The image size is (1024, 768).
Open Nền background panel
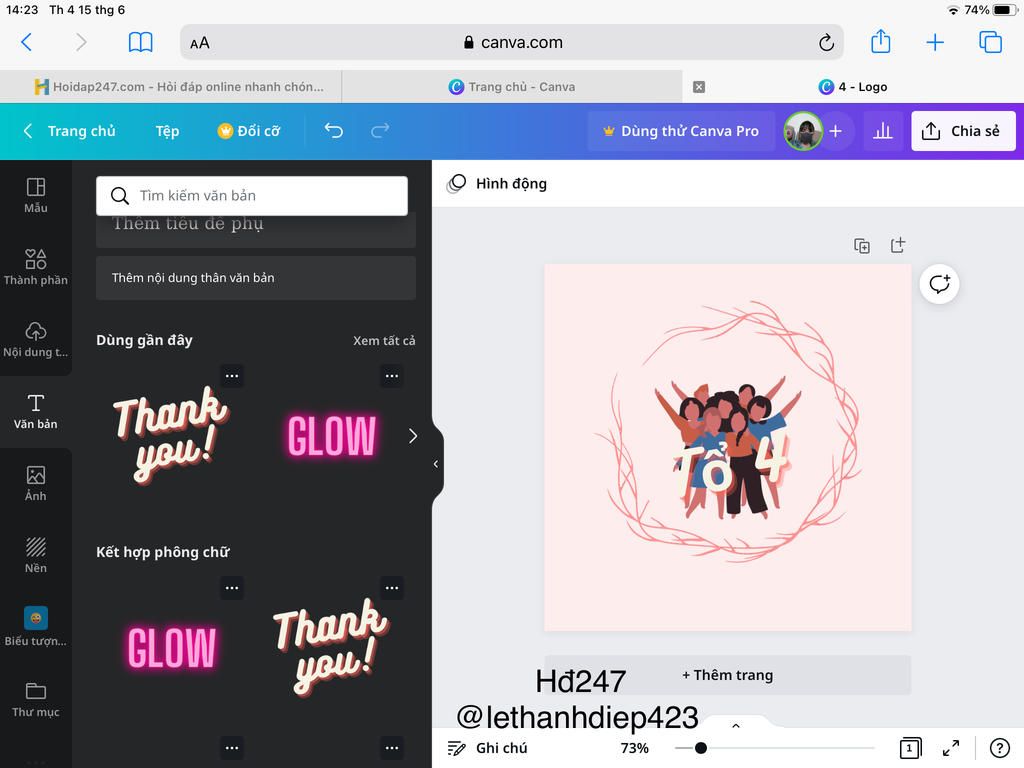(x=36, y=555)
